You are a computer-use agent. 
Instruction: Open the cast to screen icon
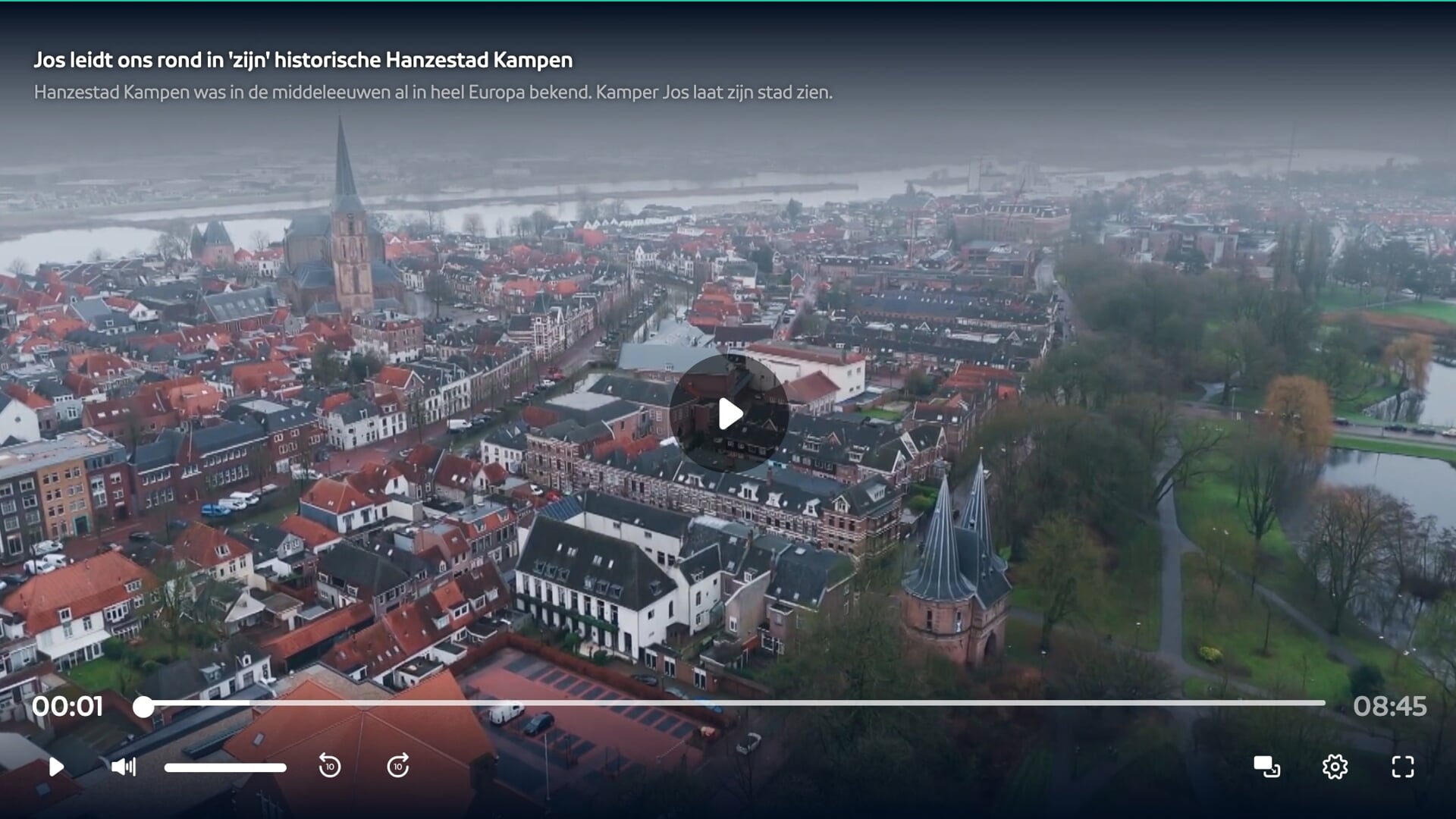[x=1266, y=767]
